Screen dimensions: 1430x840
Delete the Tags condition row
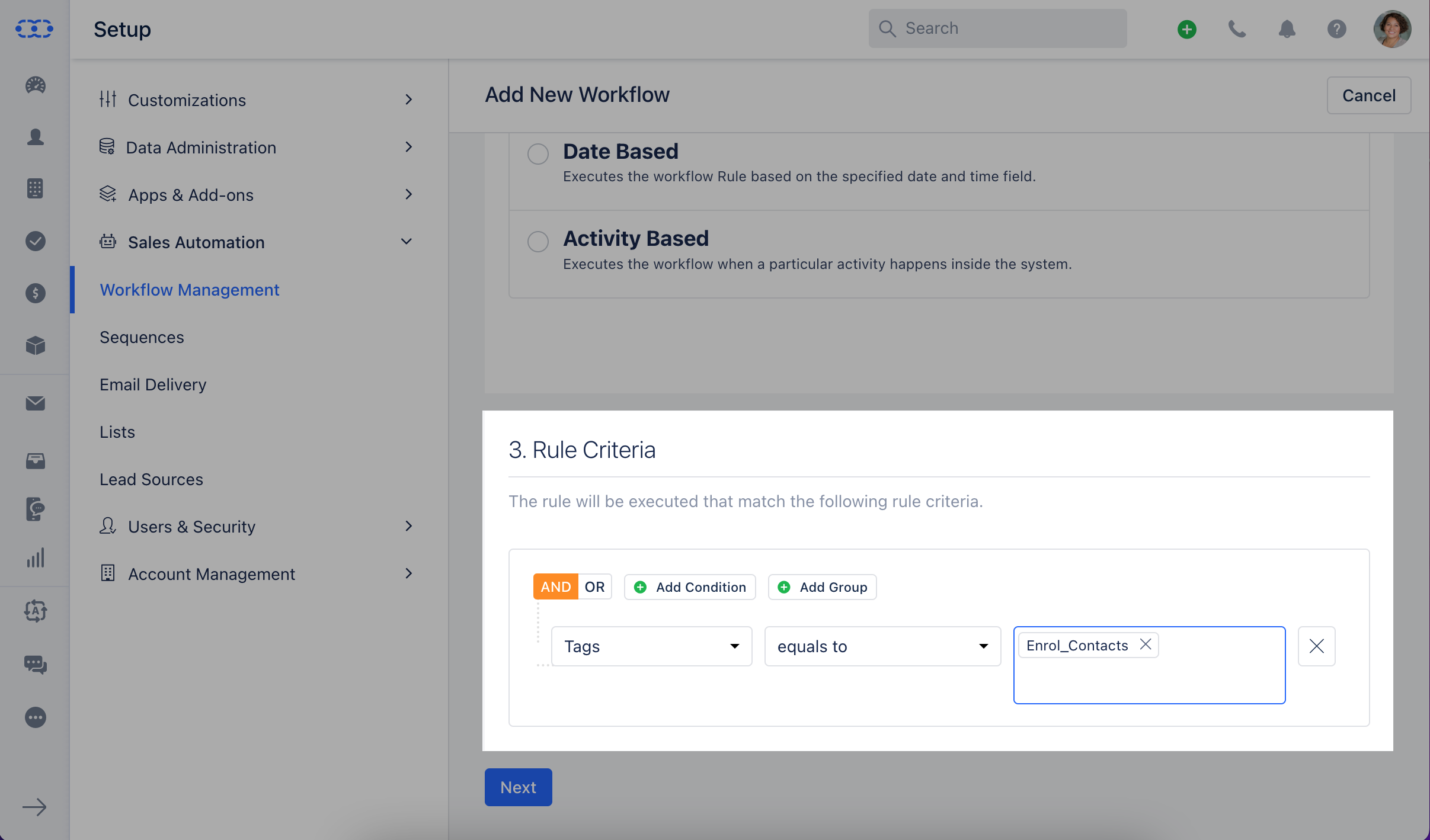coord(1316,646)
